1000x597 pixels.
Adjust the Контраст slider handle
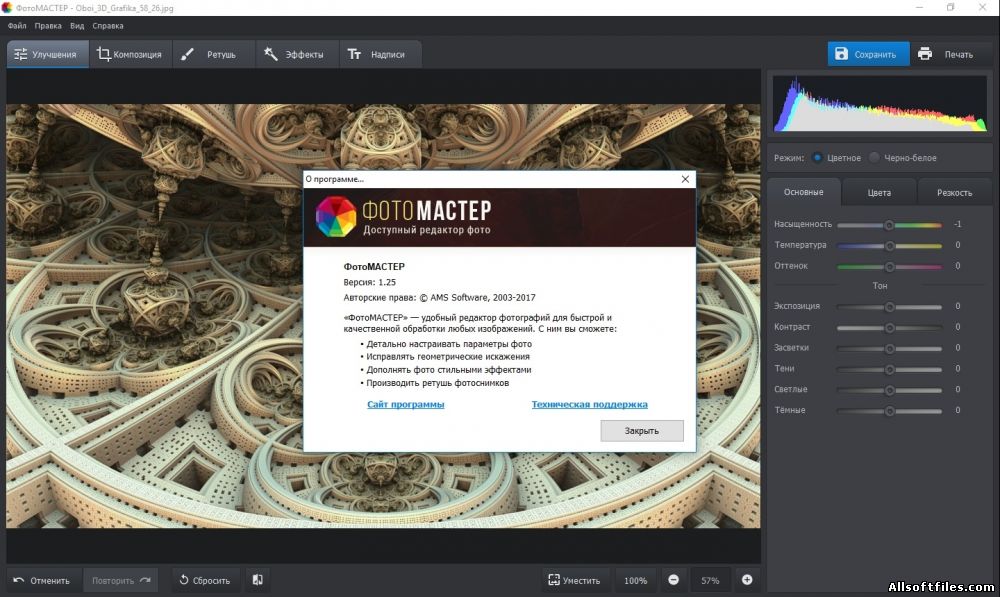pyautogui.click(x=890, y=328)
